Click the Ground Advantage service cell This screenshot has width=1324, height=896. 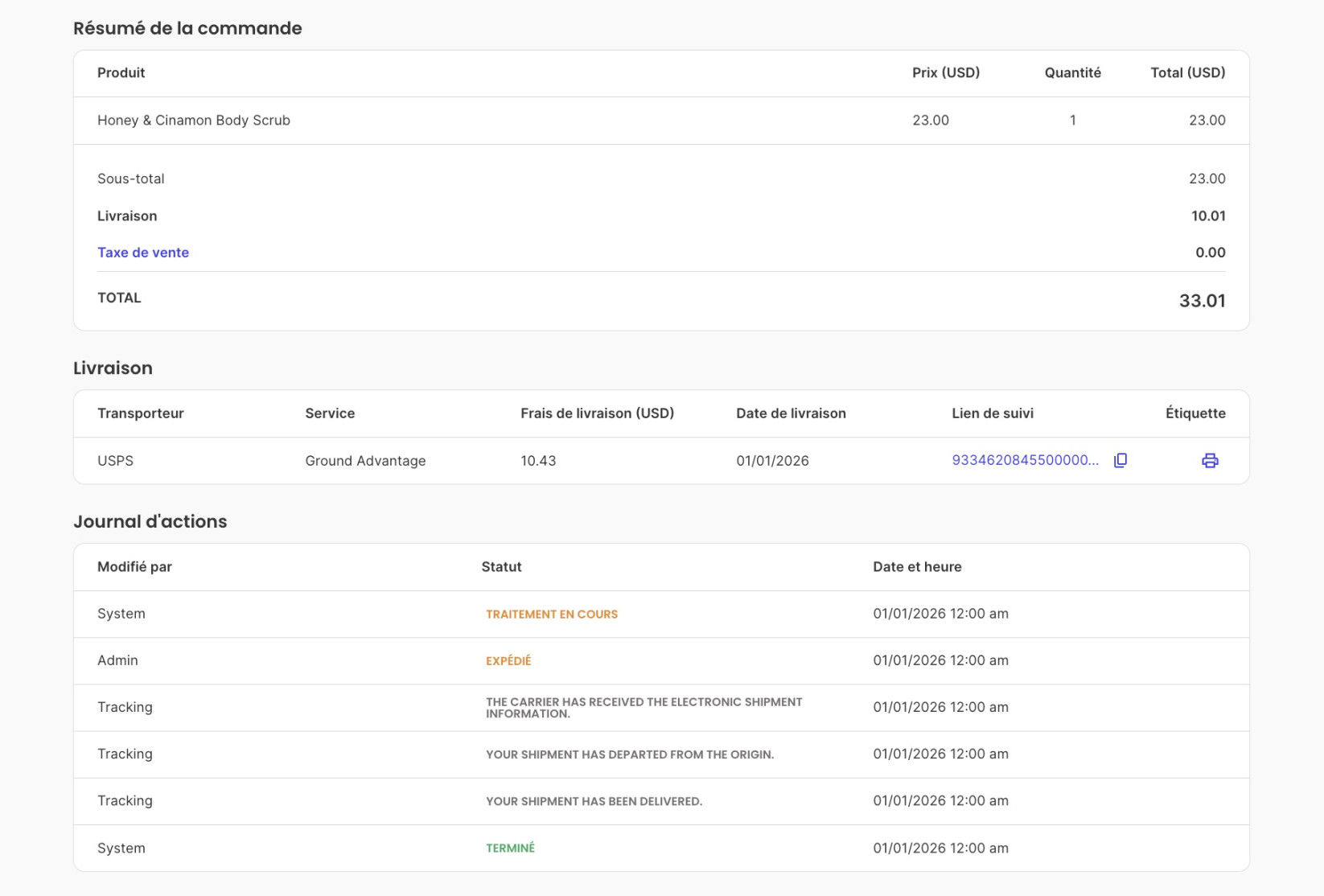(x=365, y=461)
